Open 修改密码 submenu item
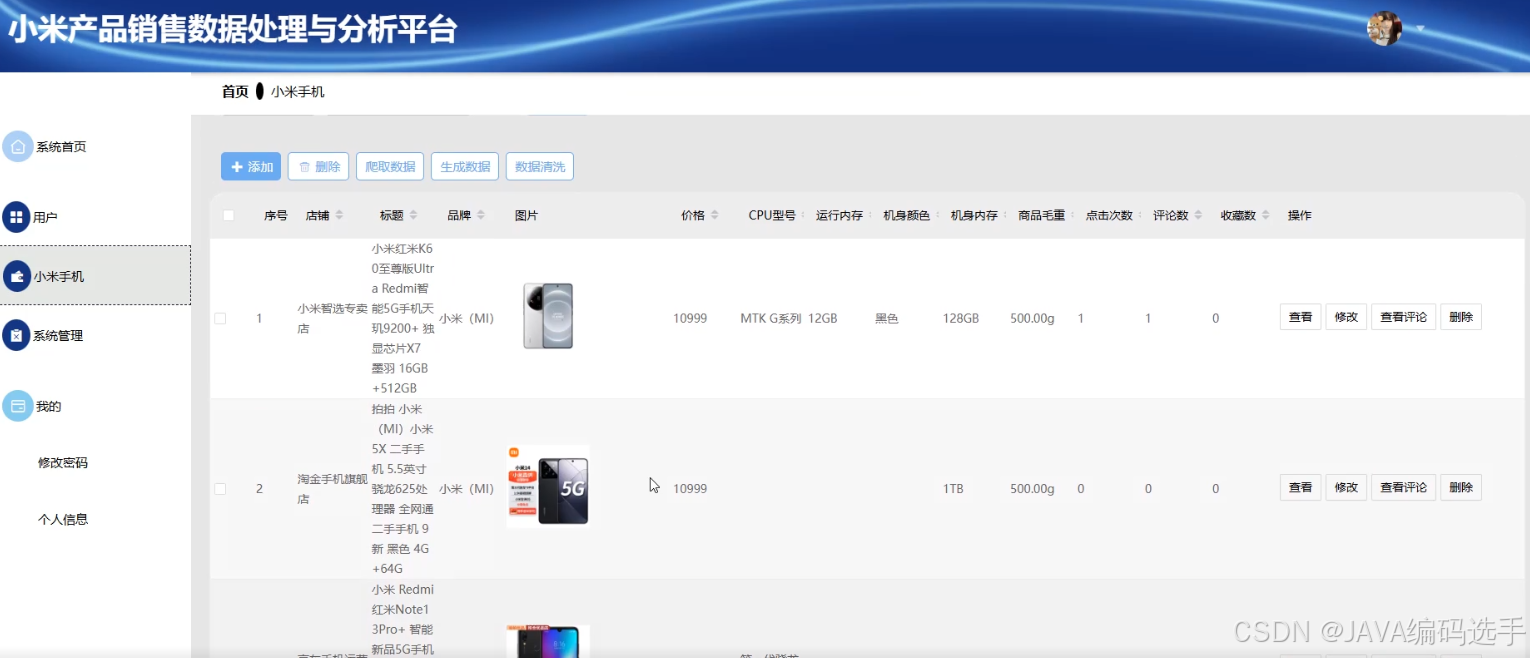The image size is (1530, 658). pos(63,463)
